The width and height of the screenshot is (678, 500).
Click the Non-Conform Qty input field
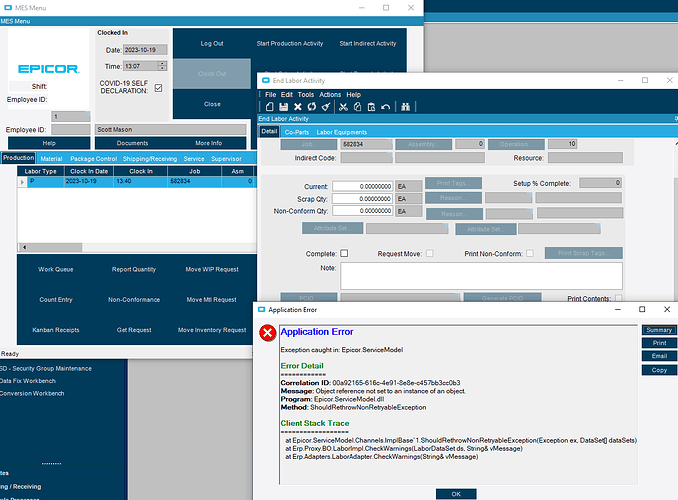point(362,211)
